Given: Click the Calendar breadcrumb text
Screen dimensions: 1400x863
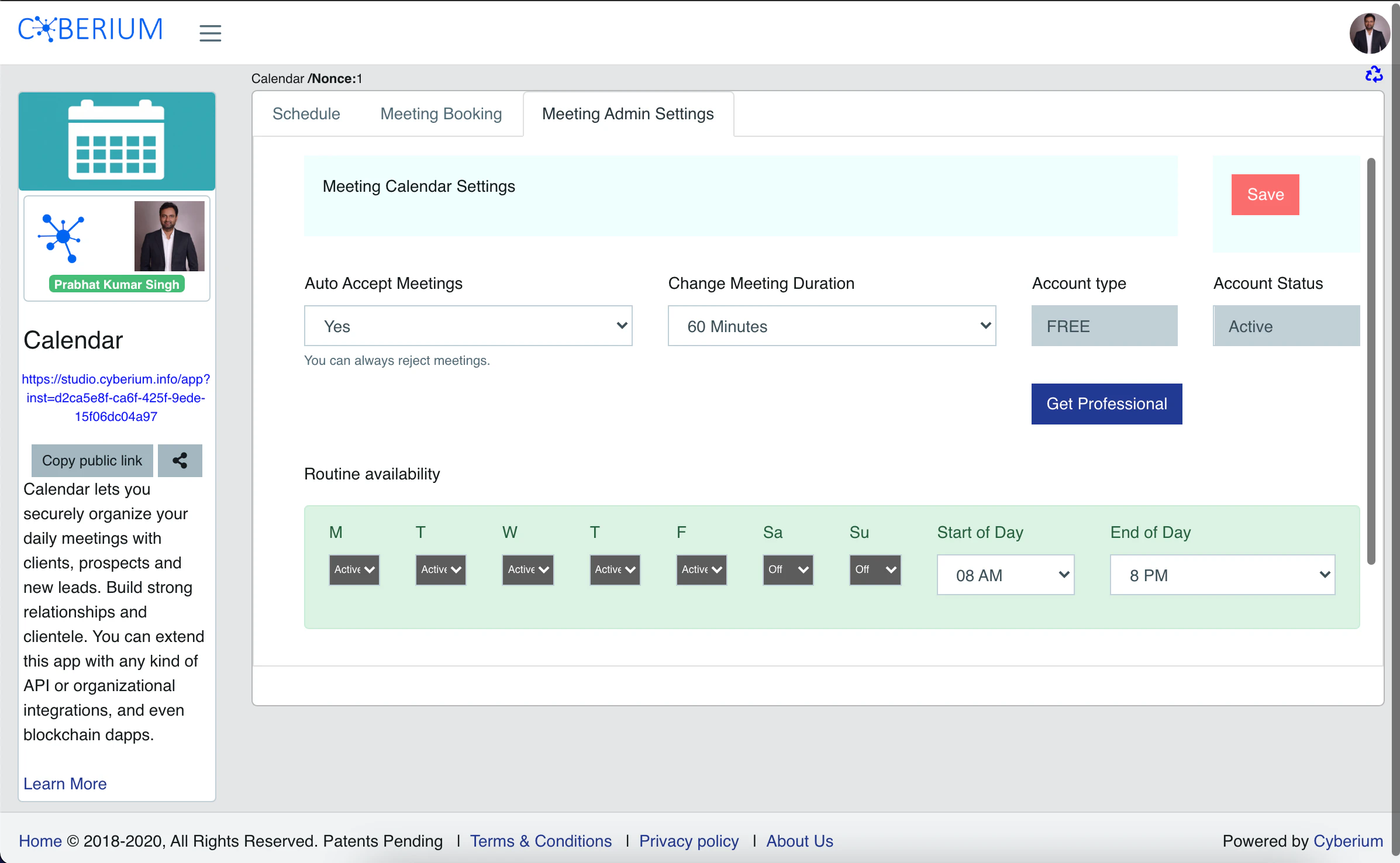Looking at the screenshot, I should point(278,78).
